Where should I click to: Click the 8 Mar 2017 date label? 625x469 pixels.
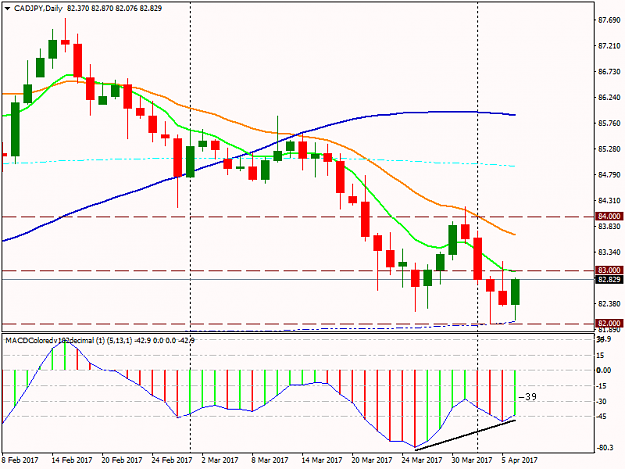point(270,460)
